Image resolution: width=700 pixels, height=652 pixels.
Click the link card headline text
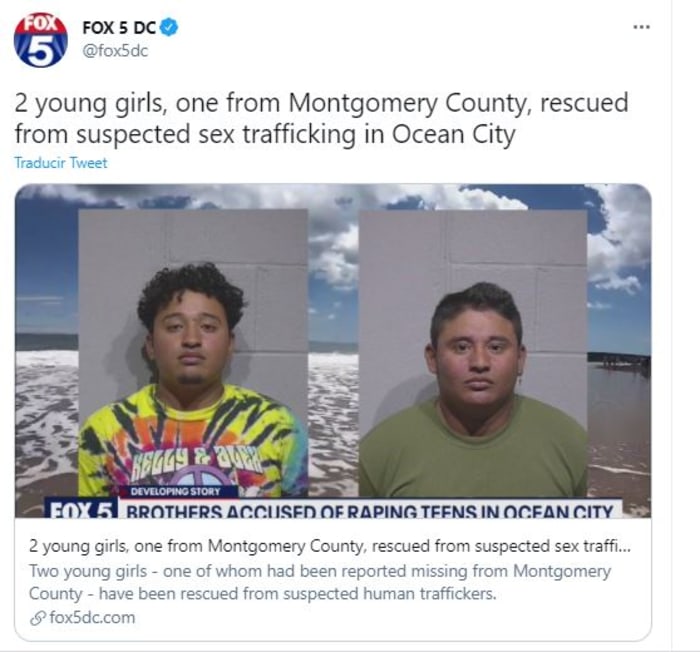(329, 546)
